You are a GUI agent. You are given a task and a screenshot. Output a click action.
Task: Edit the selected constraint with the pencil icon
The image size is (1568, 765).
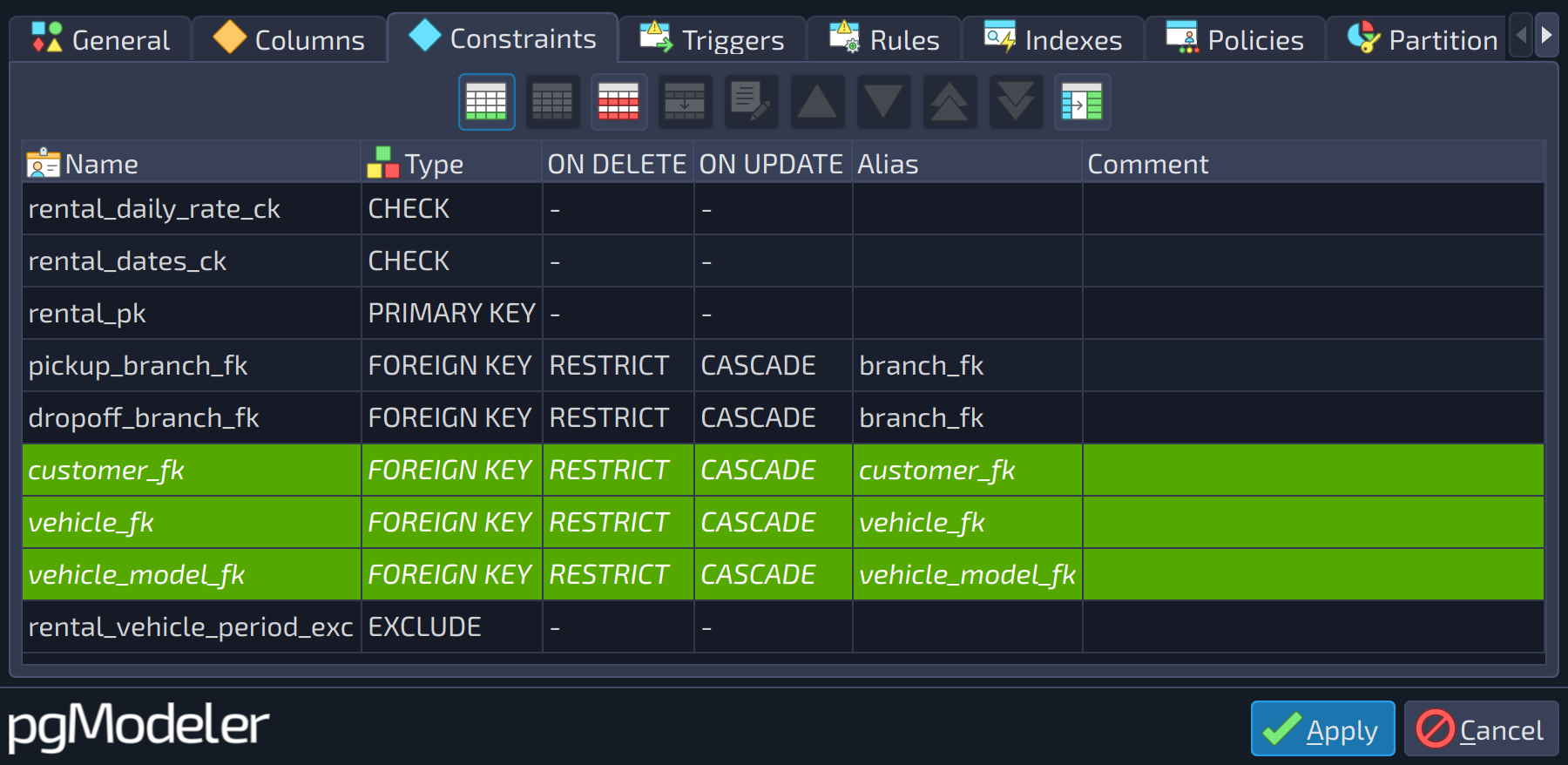751,102
